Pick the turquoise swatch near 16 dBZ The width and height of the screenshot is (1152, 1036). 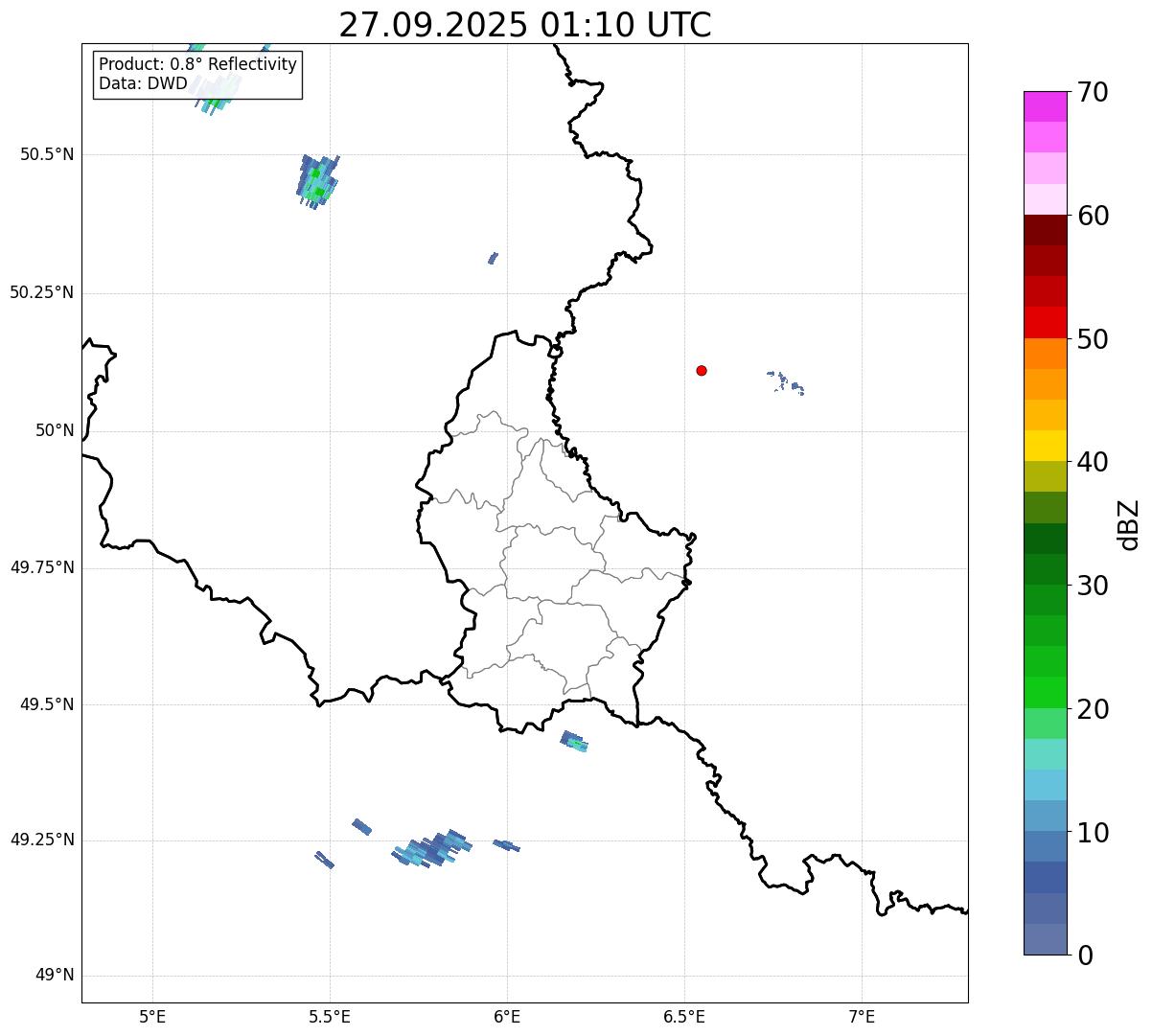point(1046,754)
